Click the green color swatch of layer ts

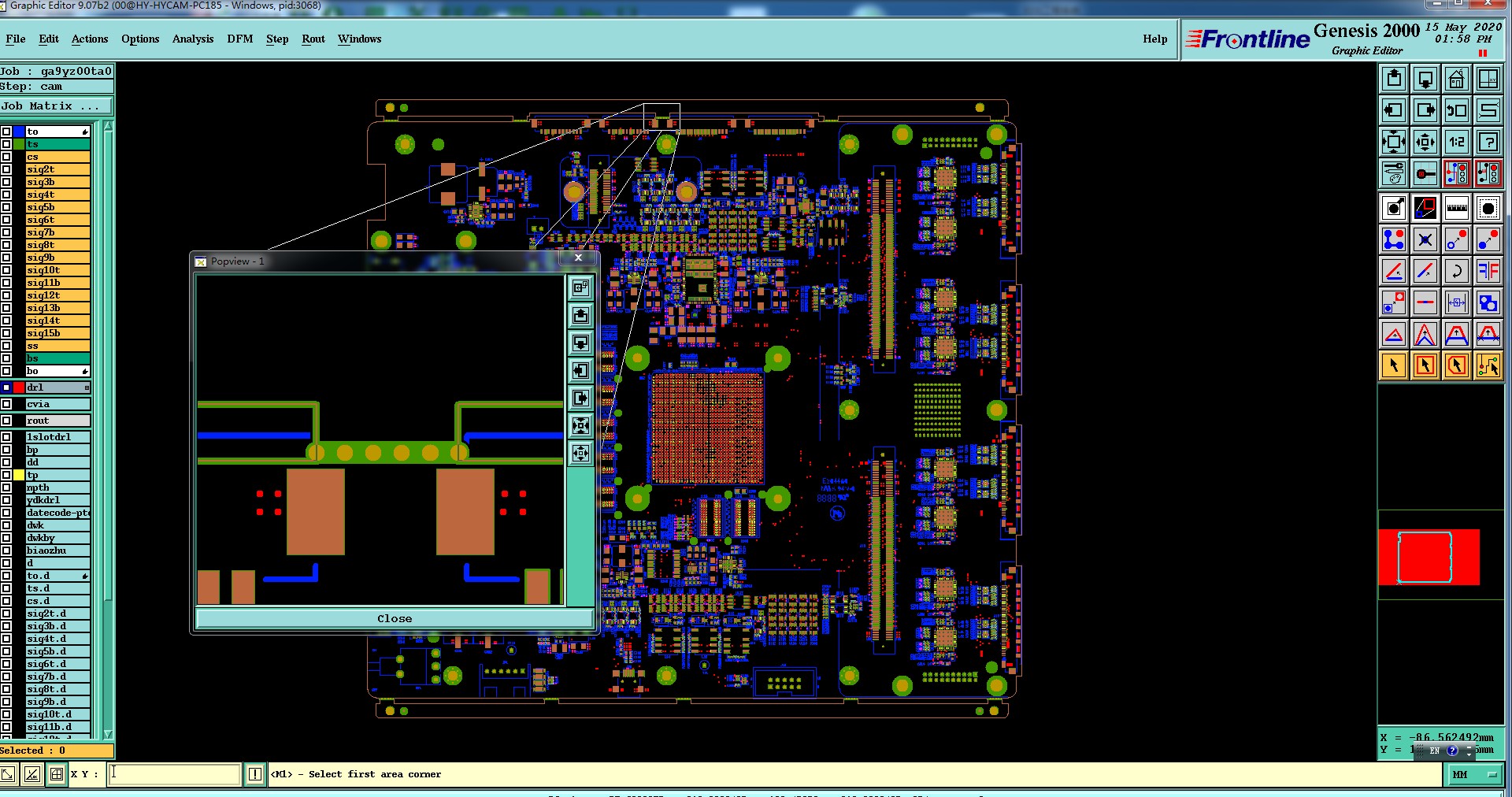19,144
